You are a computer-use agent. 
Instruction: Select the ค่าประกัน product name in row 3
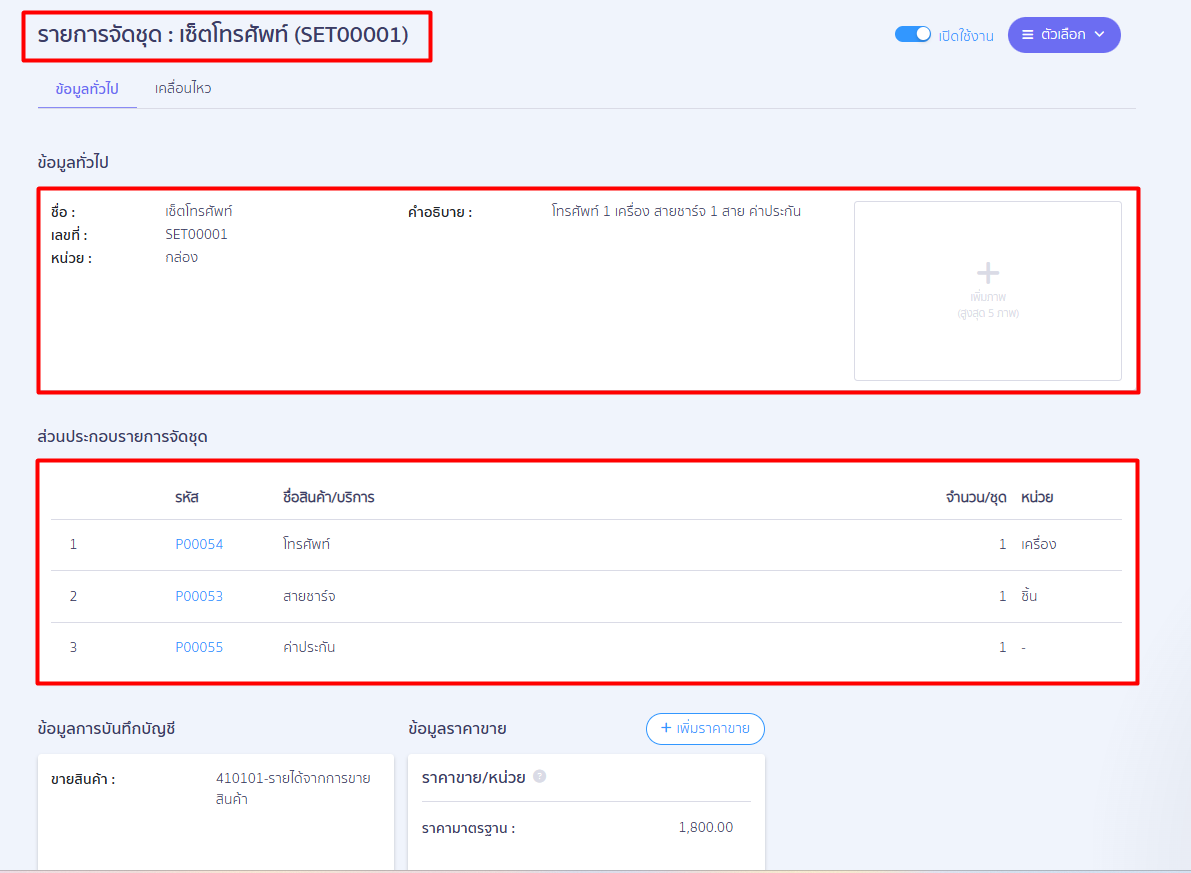click(309, 648)
